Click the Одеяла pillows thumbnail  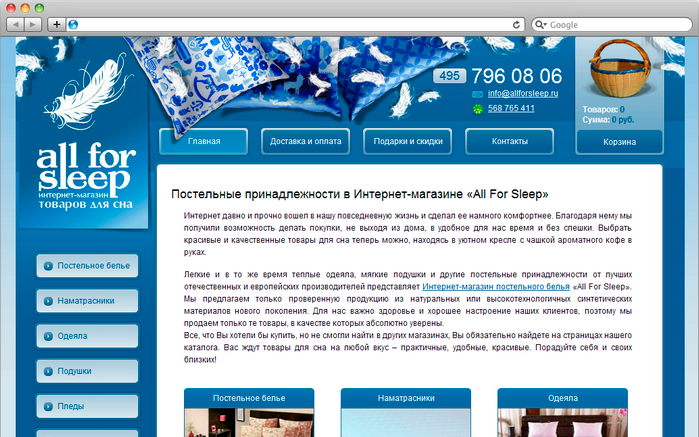[563, 423]
